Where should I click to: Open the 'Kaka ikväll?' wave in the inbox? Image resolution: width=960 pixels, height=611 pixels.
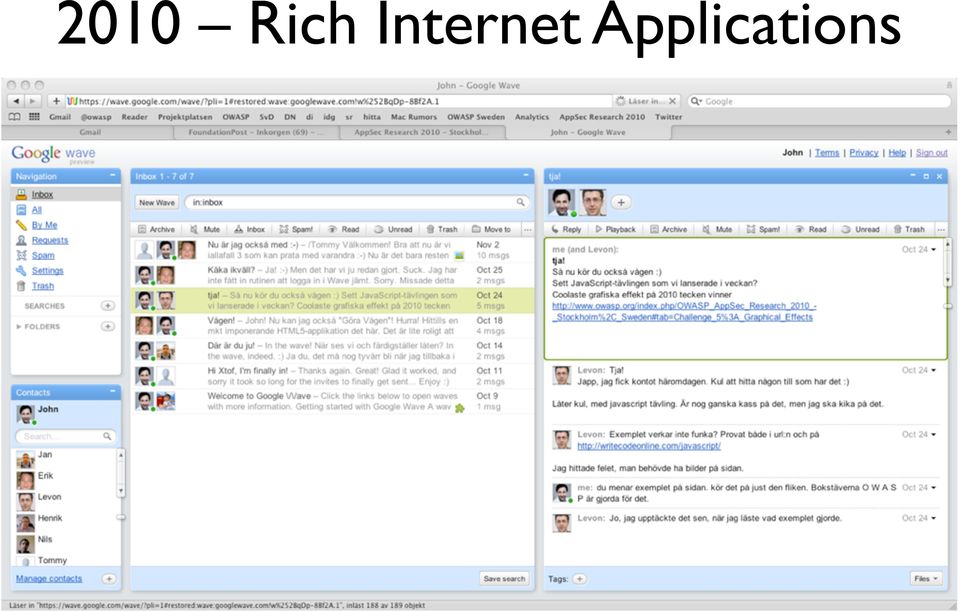click(333, 275)
